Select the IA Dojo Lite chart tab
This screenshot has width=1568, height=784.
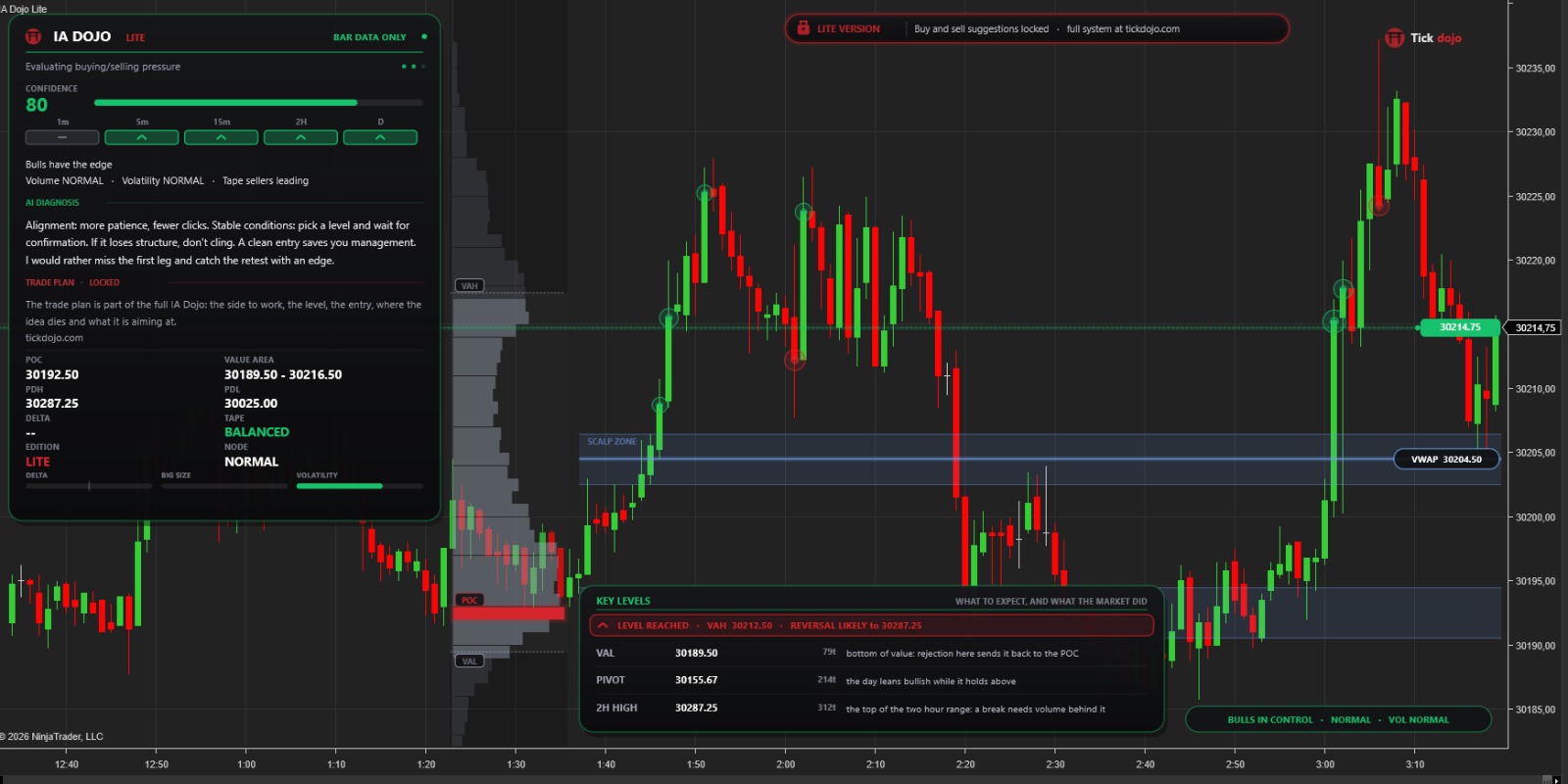24,9
